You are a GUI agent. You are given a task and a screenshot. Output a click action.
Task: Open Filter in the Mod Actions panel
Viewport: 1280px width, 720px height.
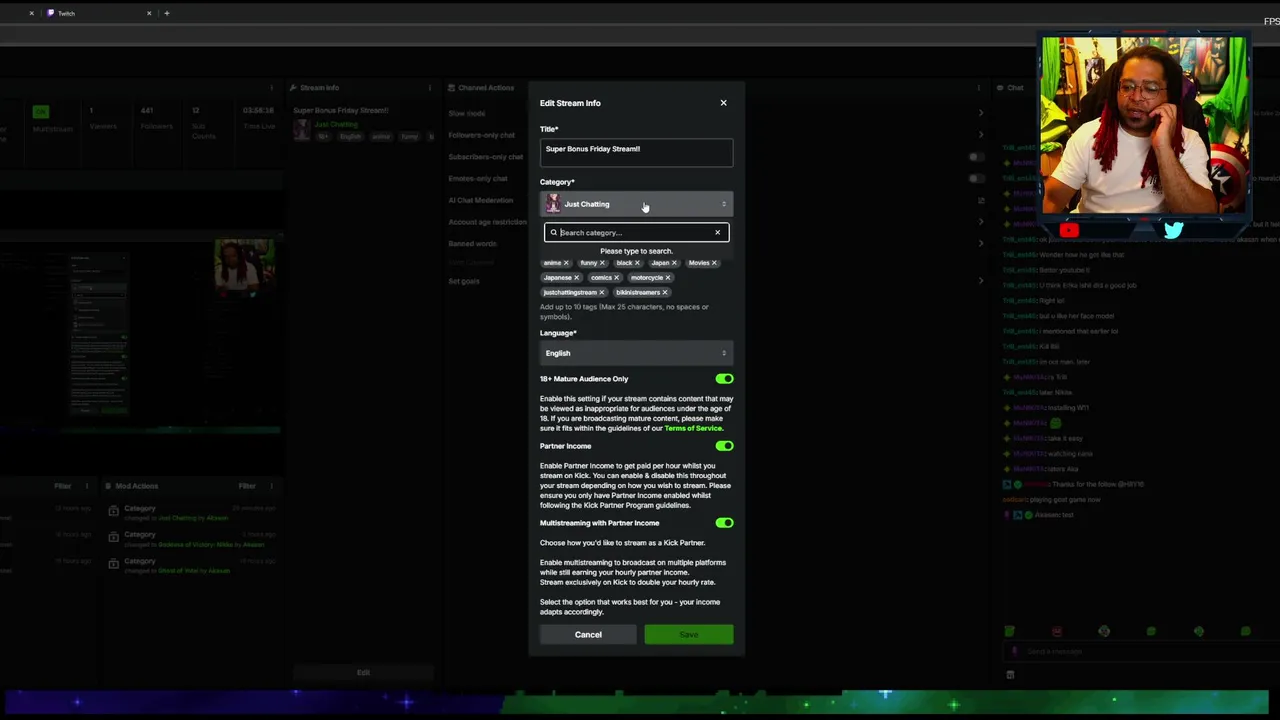click(247, 486)
